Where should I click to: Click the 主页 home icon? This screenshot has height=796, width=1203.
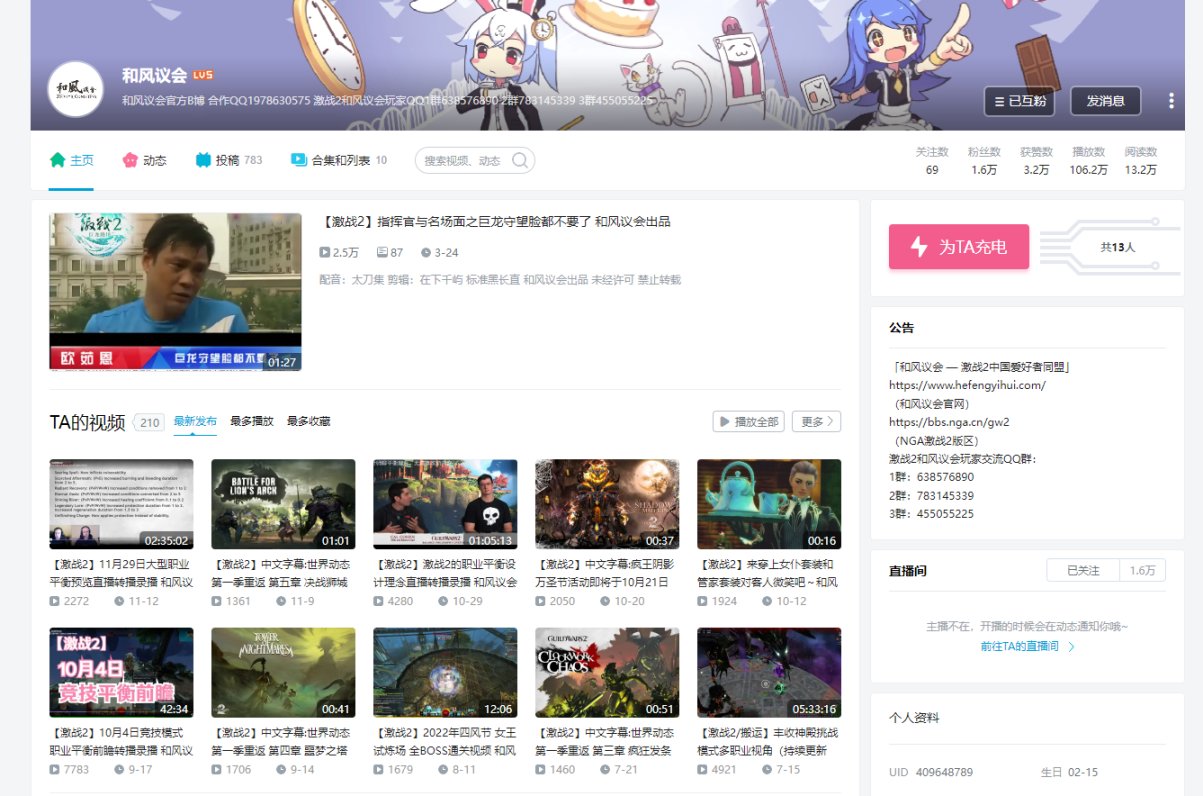tap(58, 160)
